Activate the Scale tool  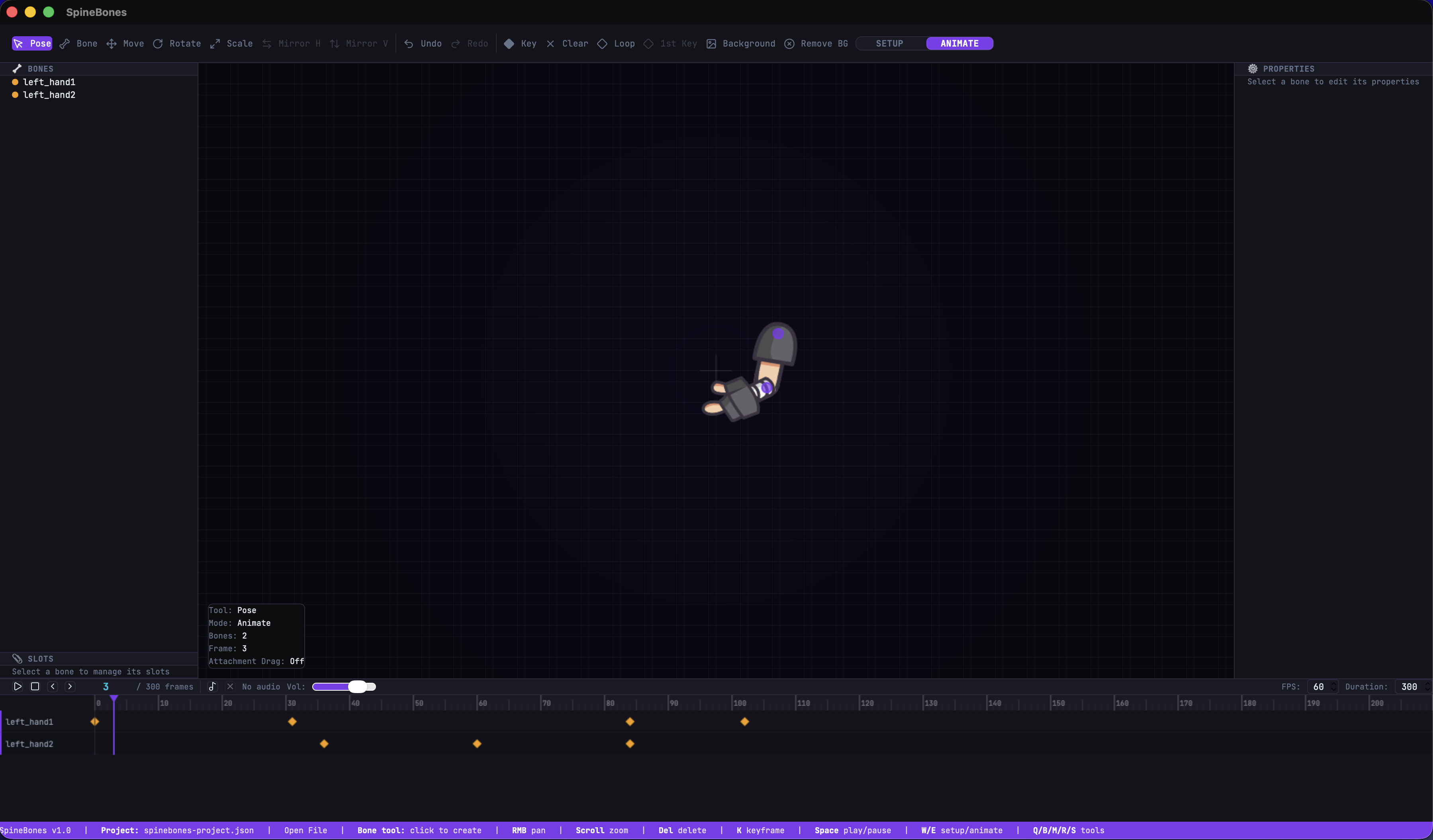click(x=231, y=43)
